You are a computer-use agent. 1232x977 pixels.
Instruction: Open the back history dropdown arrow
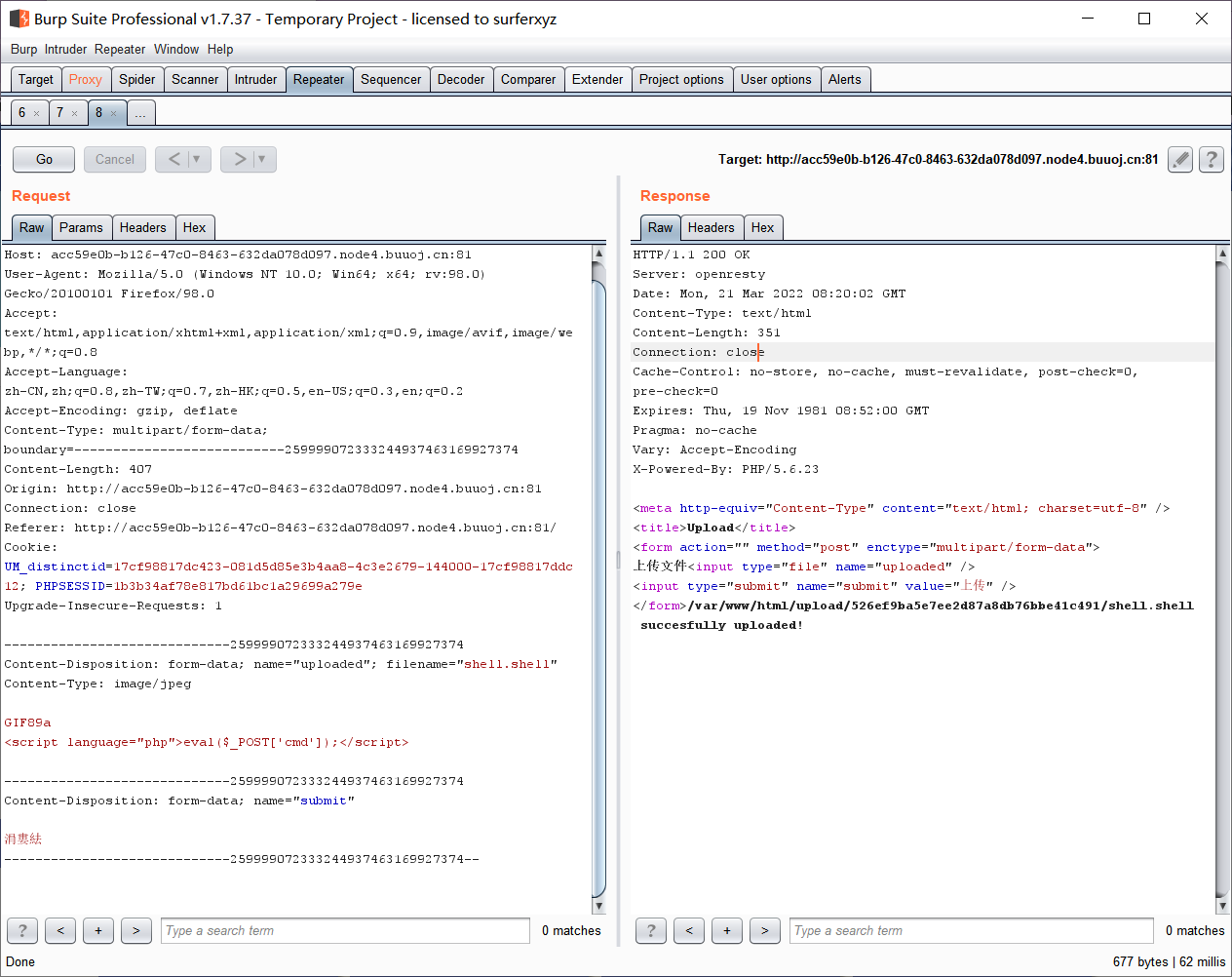coord(197,159)
